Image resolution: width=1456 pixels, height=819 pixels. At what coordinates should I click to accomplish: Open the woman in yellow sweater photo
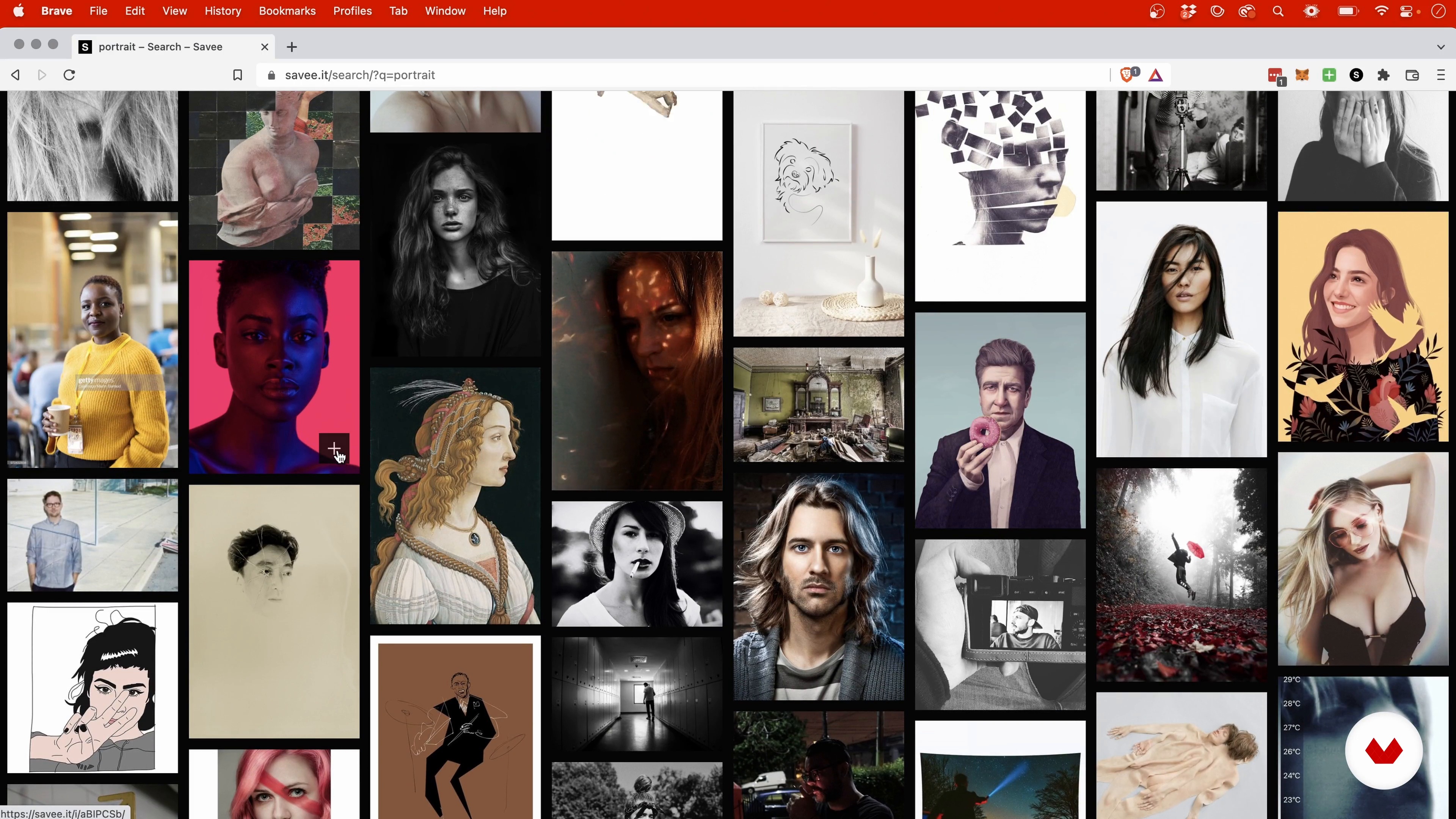pos(92,340)
